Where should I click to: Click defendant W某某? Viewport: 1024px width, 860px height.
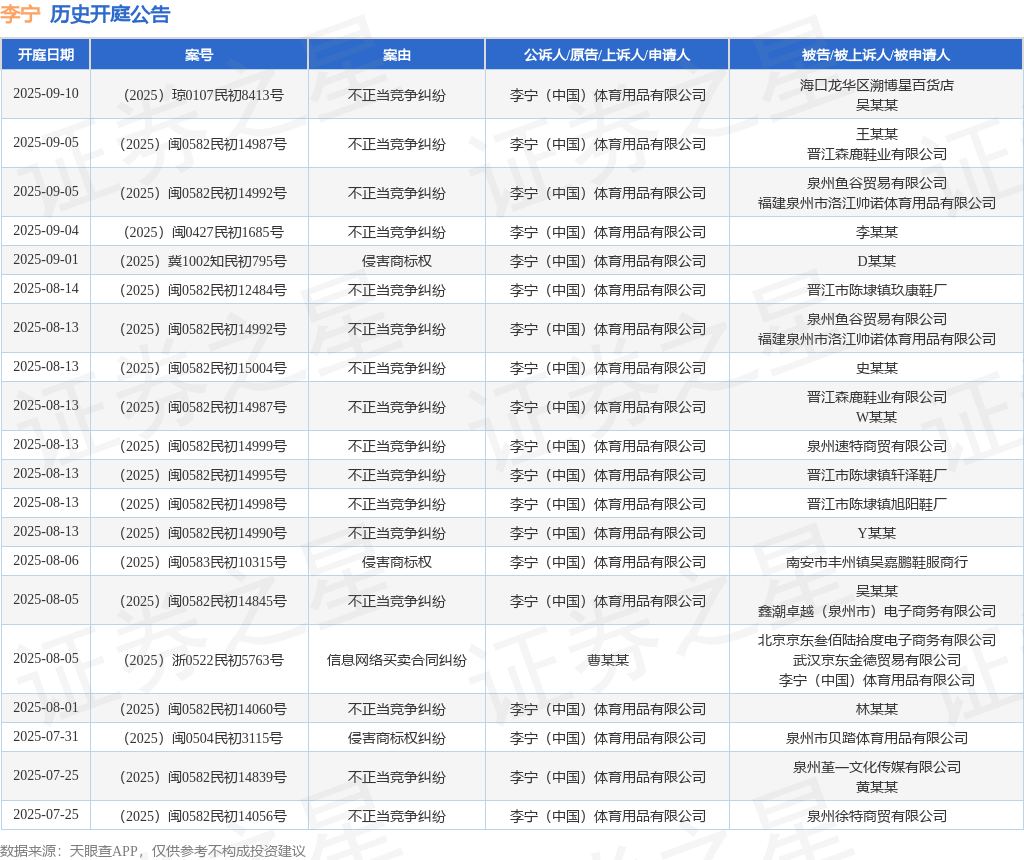coord(876,417)
